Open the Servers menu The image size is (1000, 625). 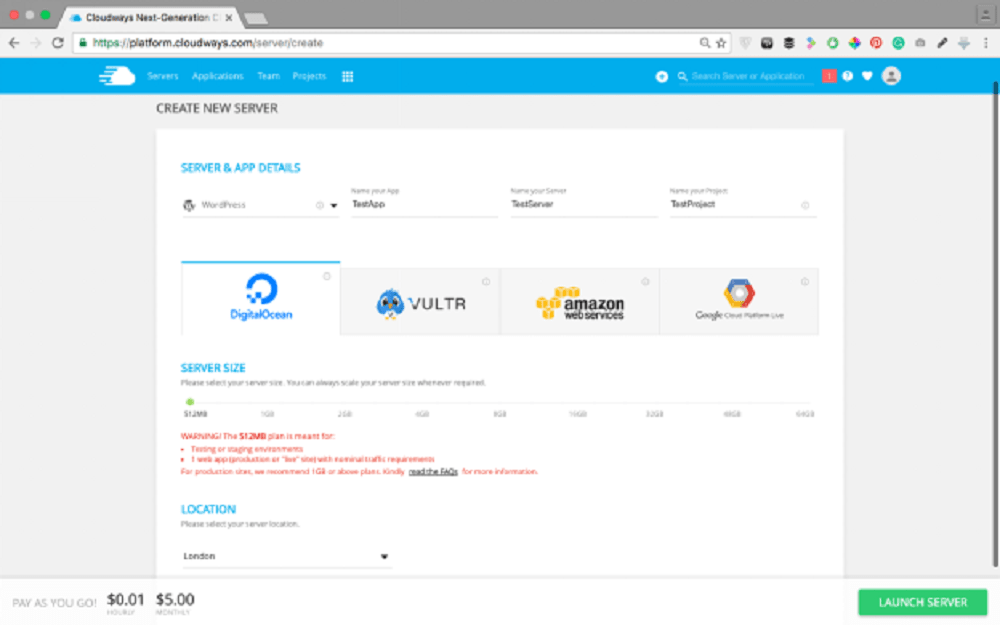tap(163, 76)
